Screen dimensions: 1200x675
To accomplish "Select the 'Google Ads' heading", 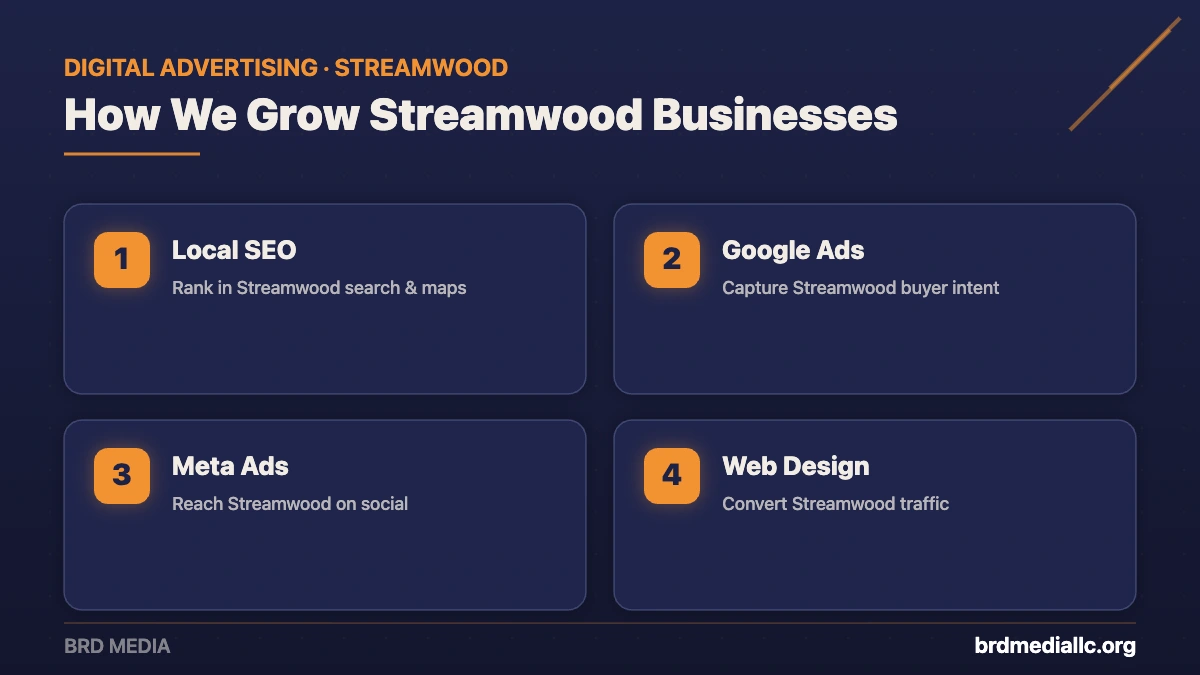I will pos(793,250).
